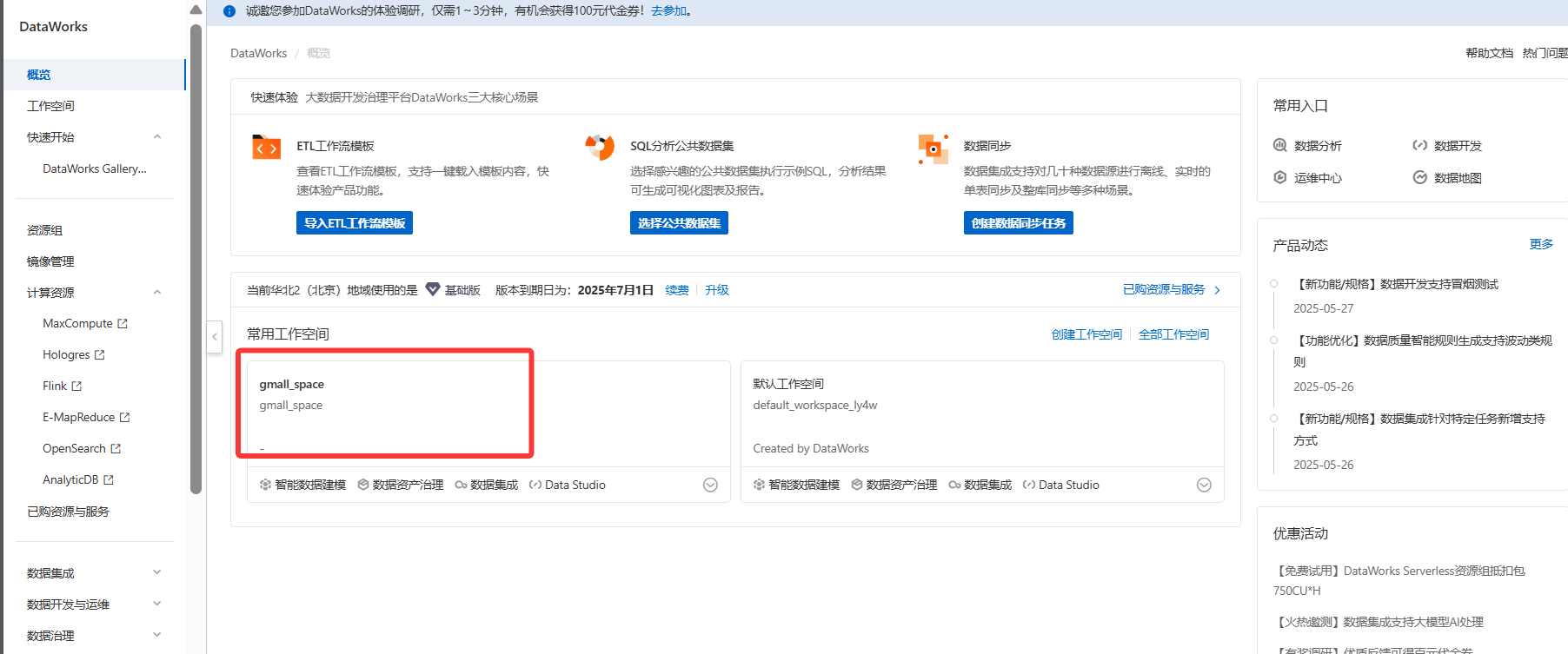Open 智能数据建模 for gmall_space workspace
The width and height of the screenshot is (1568, 654).
(302, 485)
